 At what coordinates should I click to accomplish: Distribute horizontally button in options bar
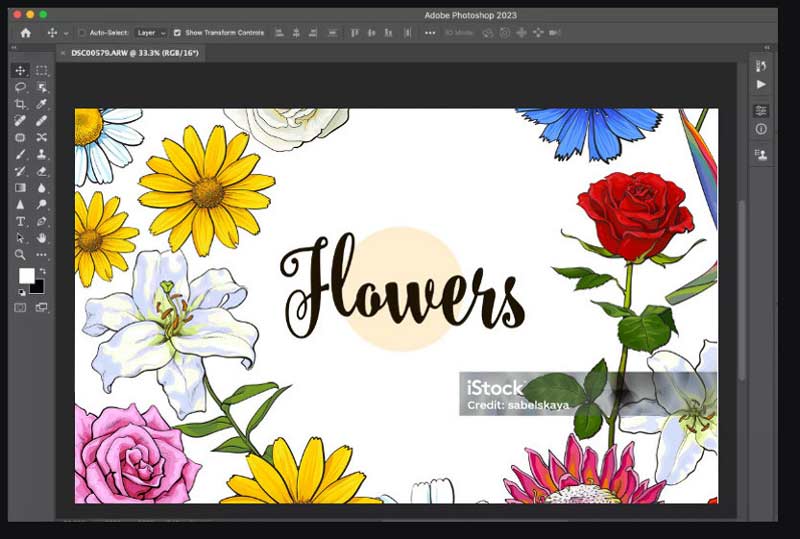407,33
